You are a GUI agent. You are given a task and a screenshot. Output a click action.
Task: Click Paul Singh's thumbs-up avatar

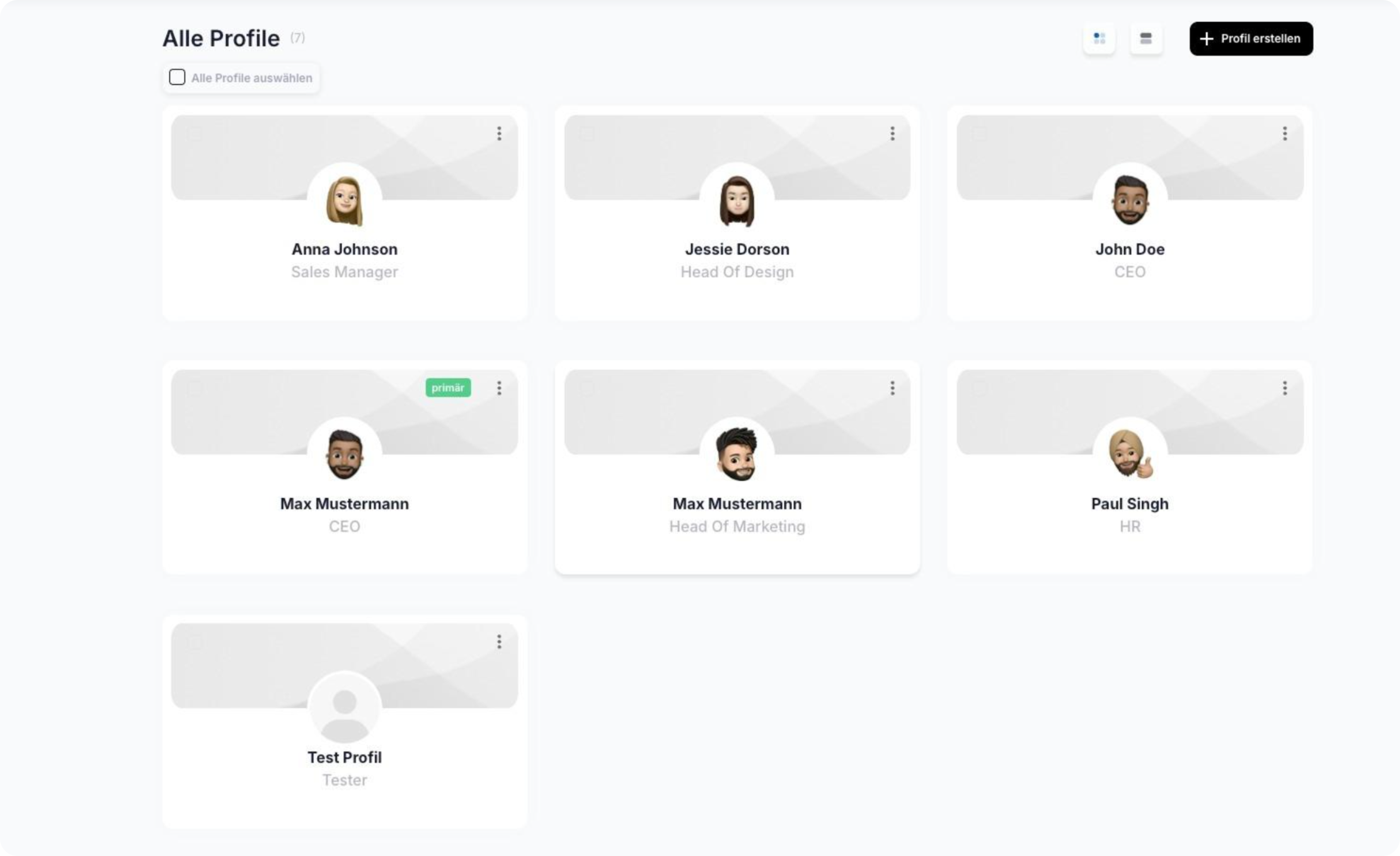click(1130, 455)
